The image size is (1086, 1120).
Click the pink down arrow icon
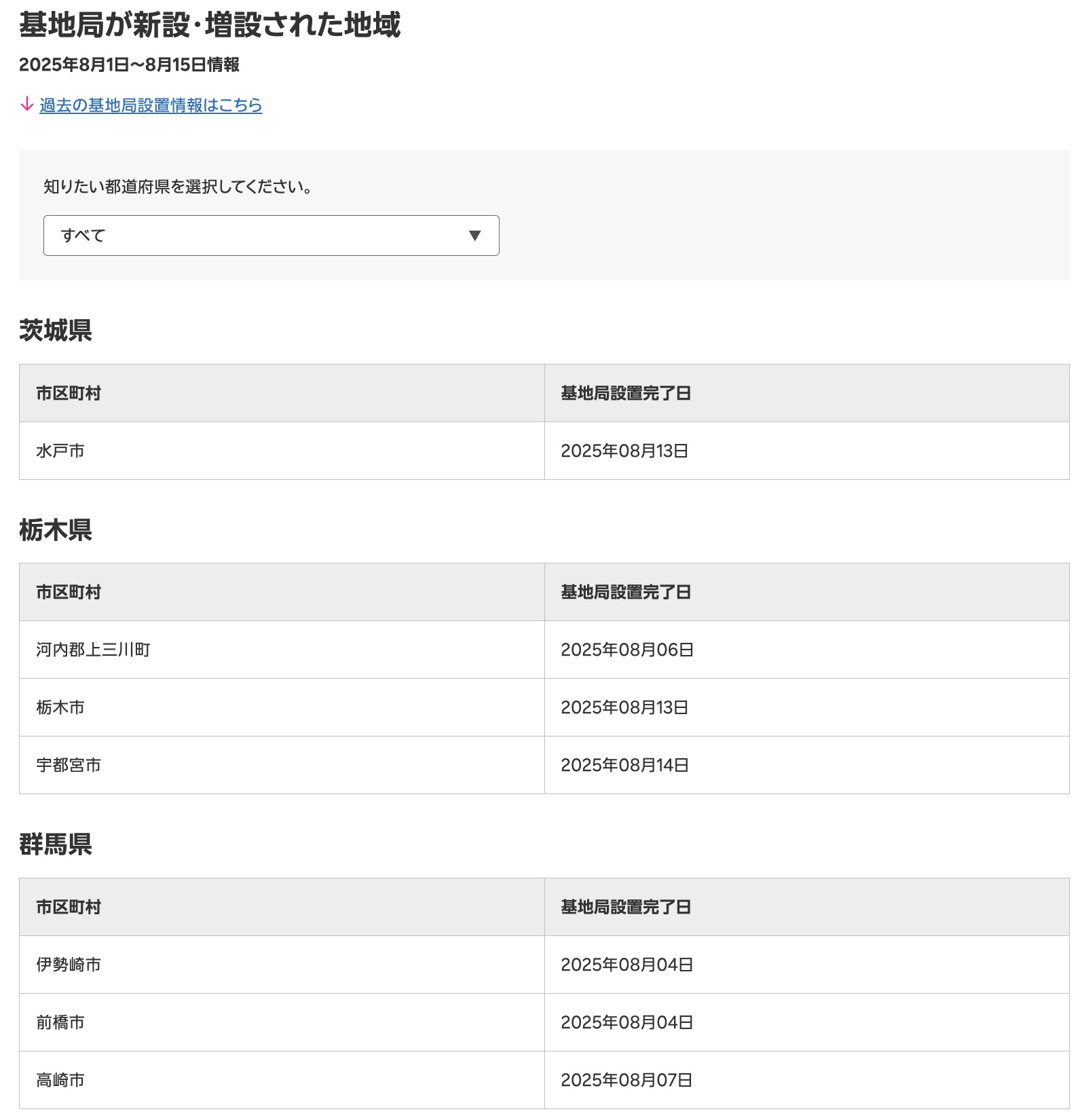click(27, 104)
